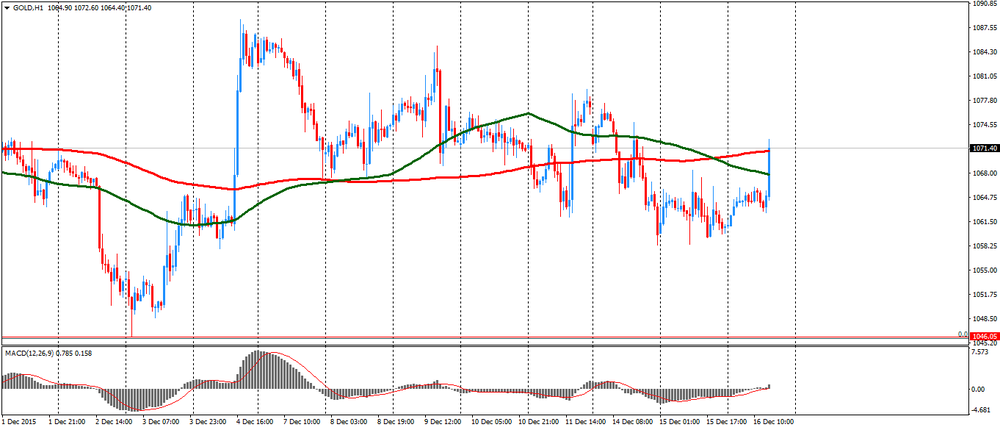Click the red 1046.05 level price tag

point(983,337)
